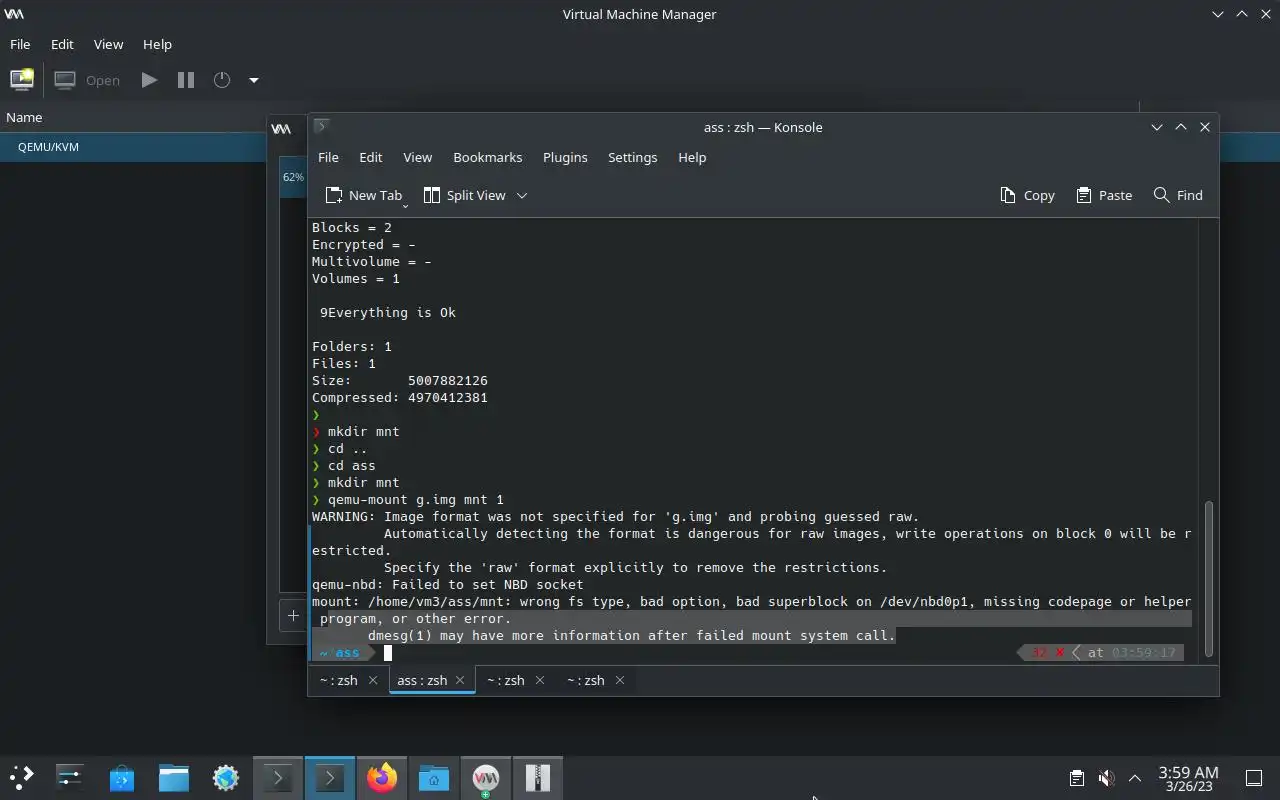Click the New Tab button in Konsole
This screenshot has width=1280, height=800.
tap(364, 195)
